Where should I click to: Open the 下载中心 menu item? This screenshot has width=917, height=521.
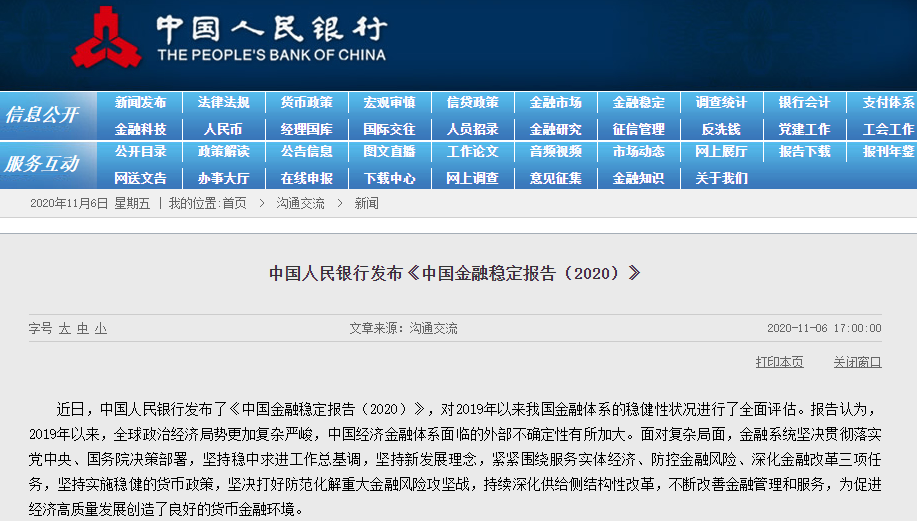click(389, 178)
